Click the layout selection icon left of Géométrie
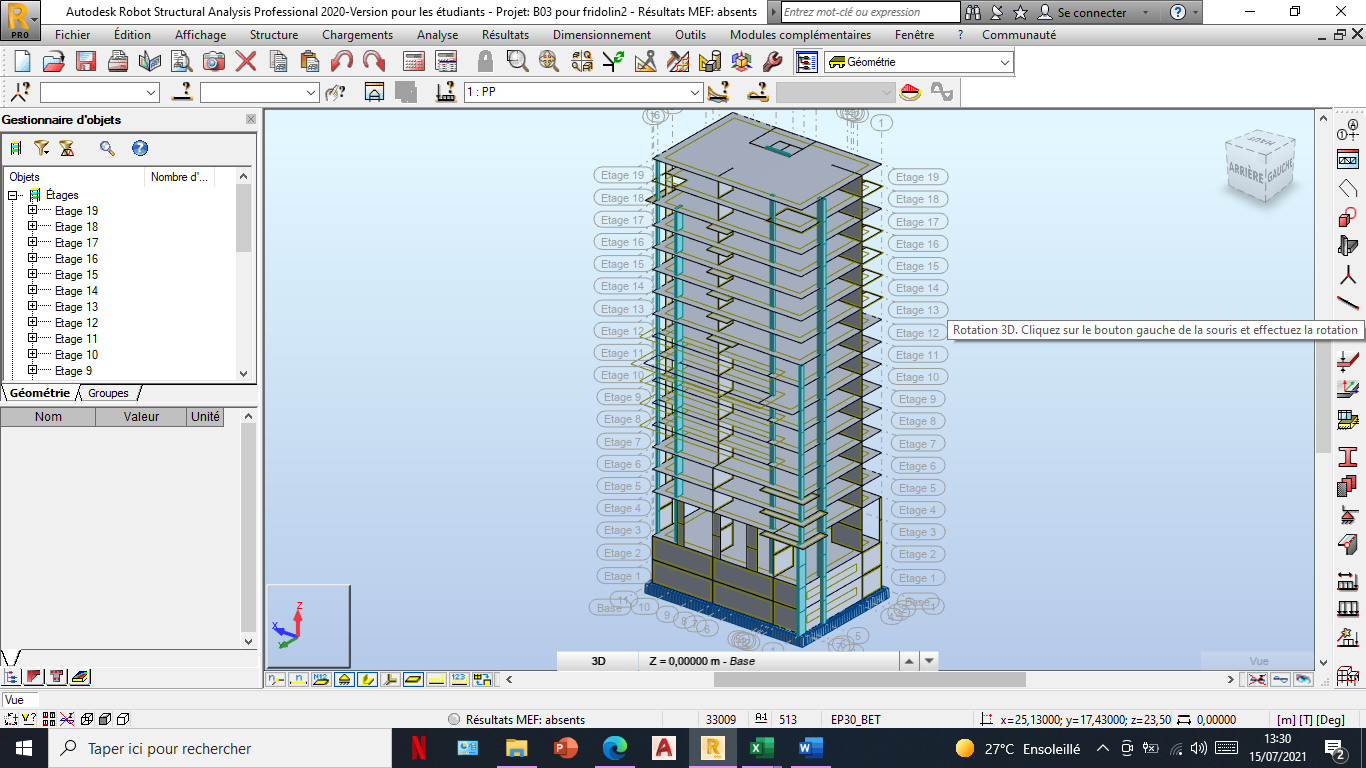The image size is (1366, 768). [807, 62]
